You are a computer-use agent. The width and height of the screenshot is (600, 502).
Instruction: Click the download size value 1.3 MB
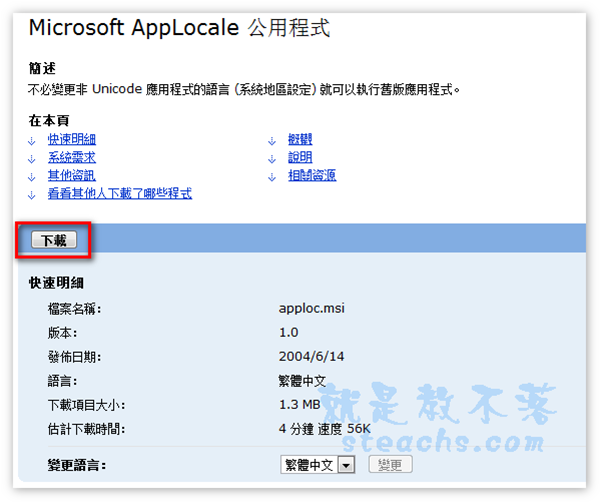click(x=300, y=404)
